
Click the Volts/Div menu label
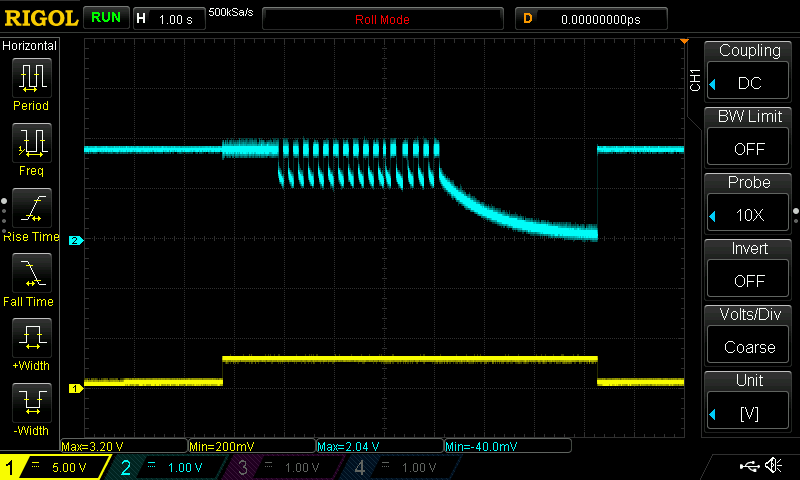(x=749, y=314)
